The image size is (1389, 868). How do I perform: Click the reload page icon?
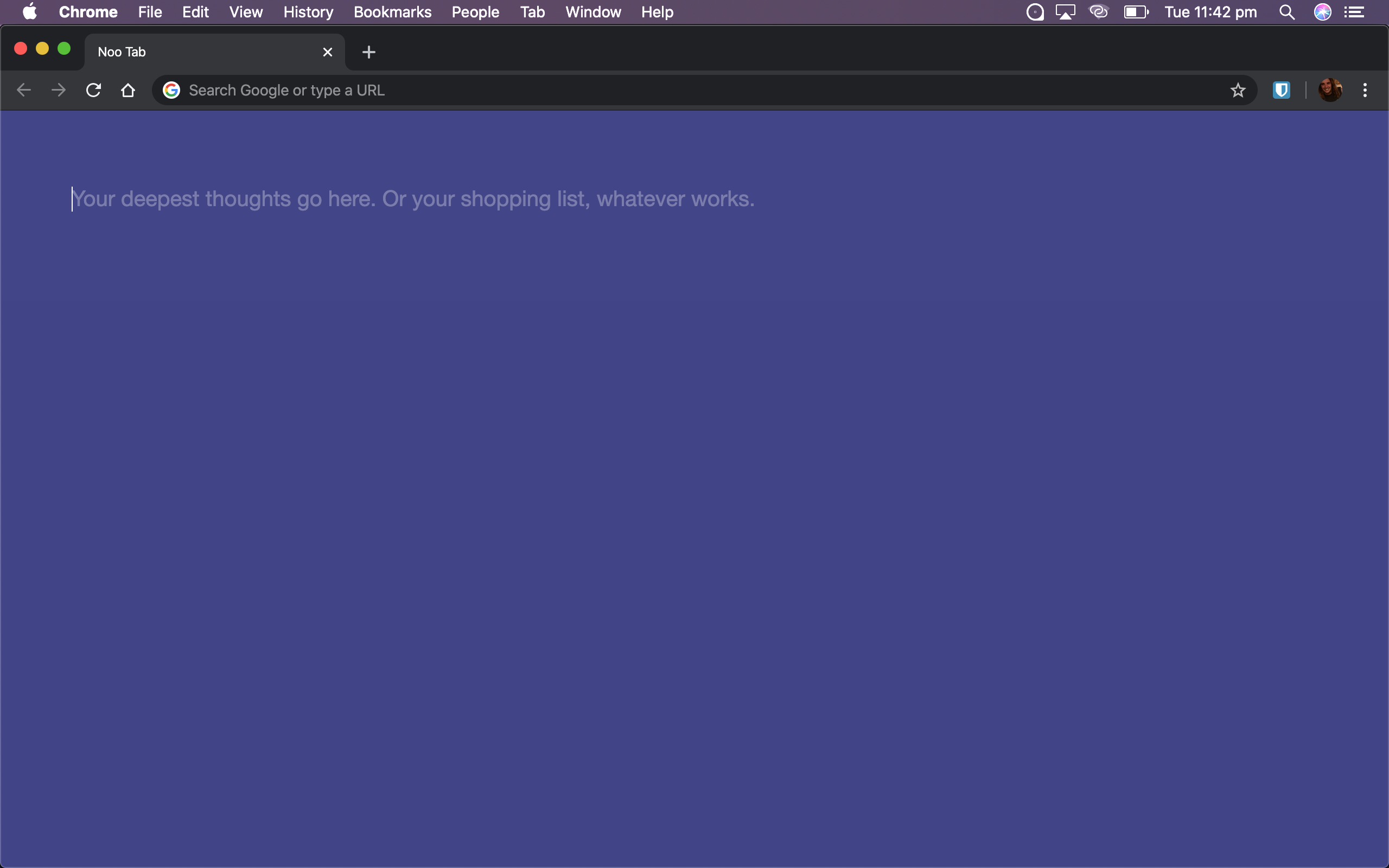[93, 90]
